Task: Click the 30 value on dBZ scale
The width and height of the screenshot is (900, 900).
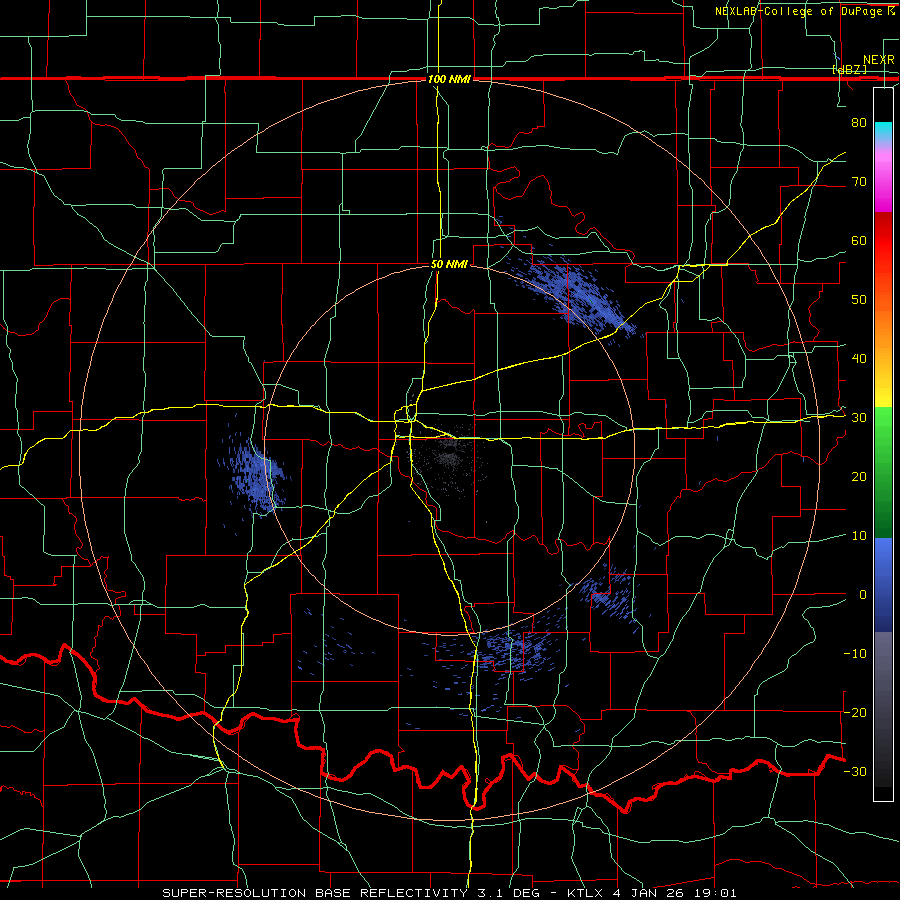Action: pyautogui.click(x=859, y=418)
